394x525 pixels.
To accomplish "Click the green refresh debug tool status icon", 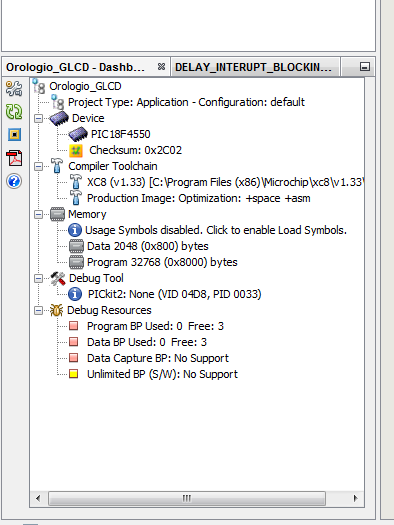I will point(14,111).
